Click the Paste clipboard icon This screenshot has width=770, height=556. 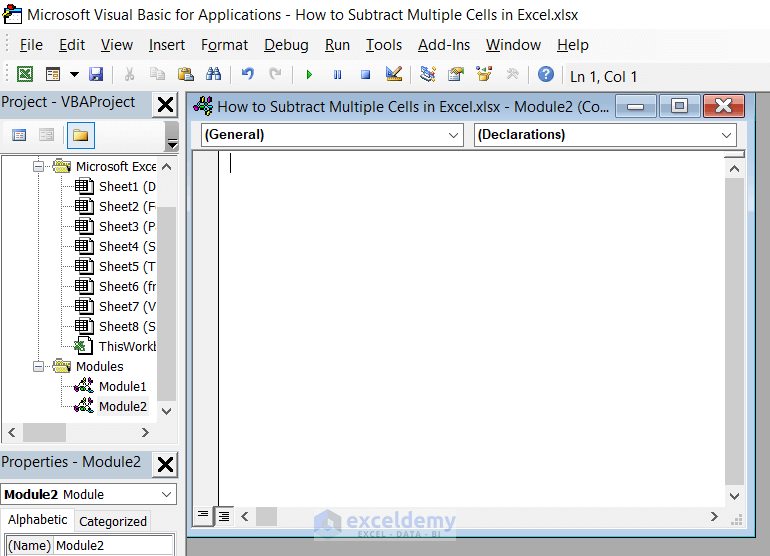(x=186, y=75)
